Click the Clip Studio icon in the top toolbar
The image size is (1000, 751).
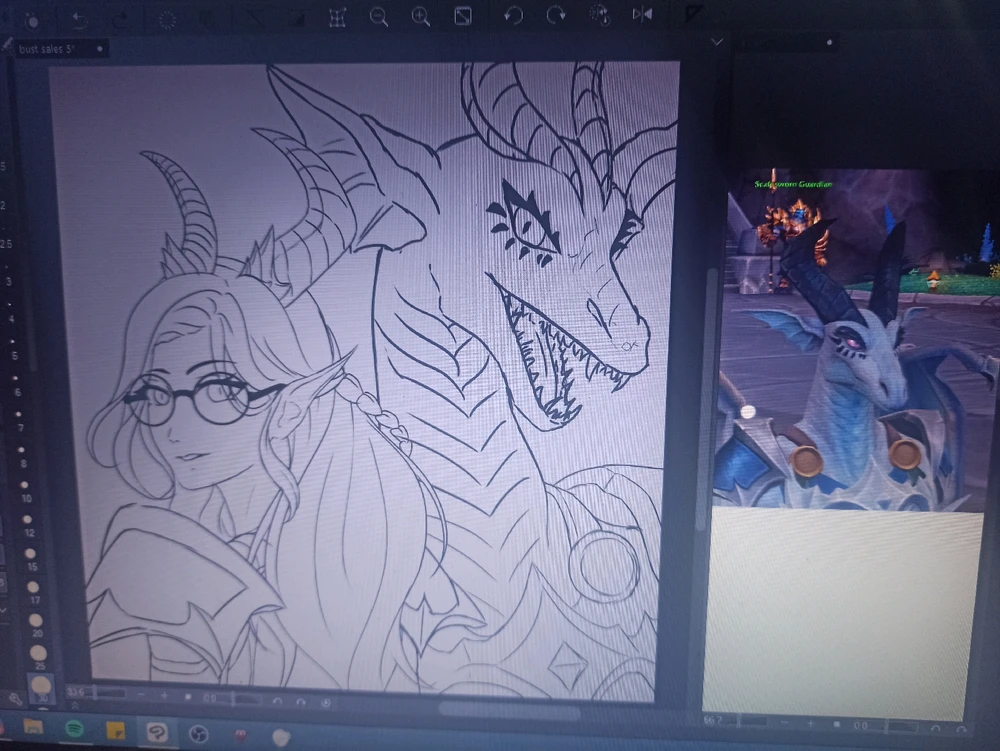click(x=33, y=22)
